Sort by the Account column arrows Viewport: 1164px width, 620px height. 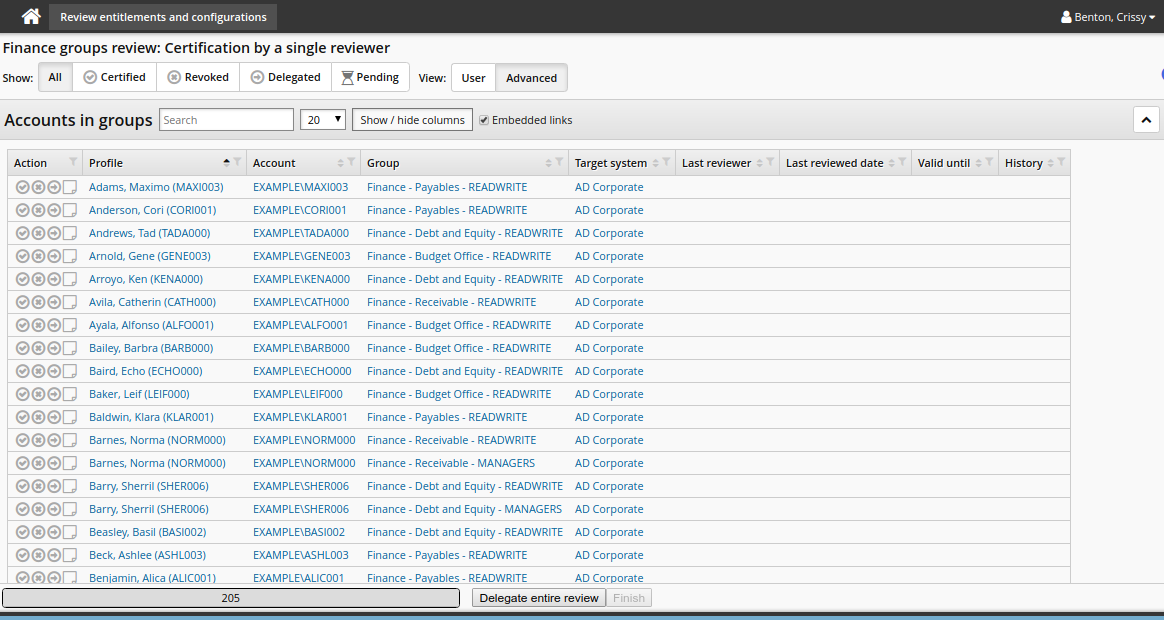tap(341, 163)
